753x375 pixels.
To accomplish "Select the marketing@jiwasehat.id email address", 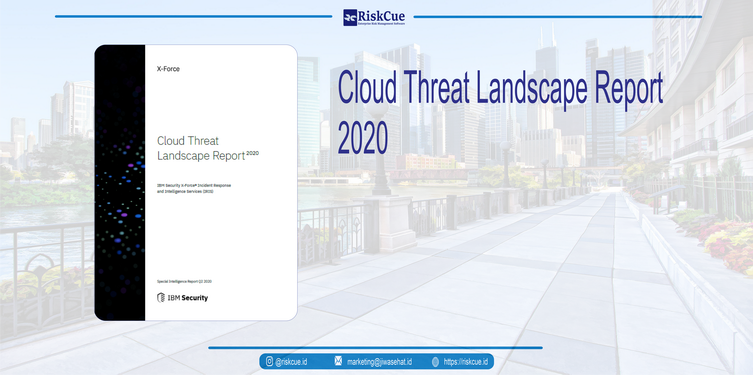I will tap(379, 362).
